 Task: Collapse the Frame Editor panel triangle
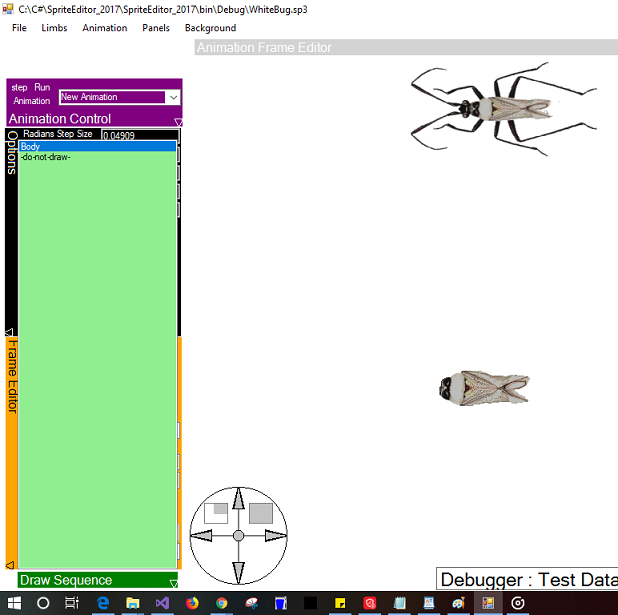click(x=9, y=565)
